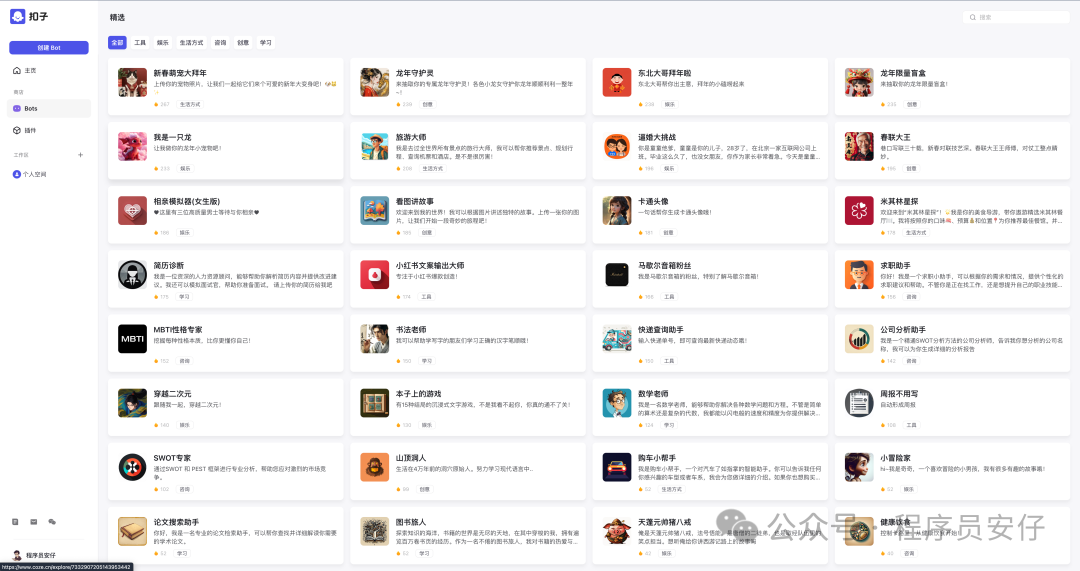Select the 工具 category tab
This screenshot has width=1080, height=571.
point(140,43)
